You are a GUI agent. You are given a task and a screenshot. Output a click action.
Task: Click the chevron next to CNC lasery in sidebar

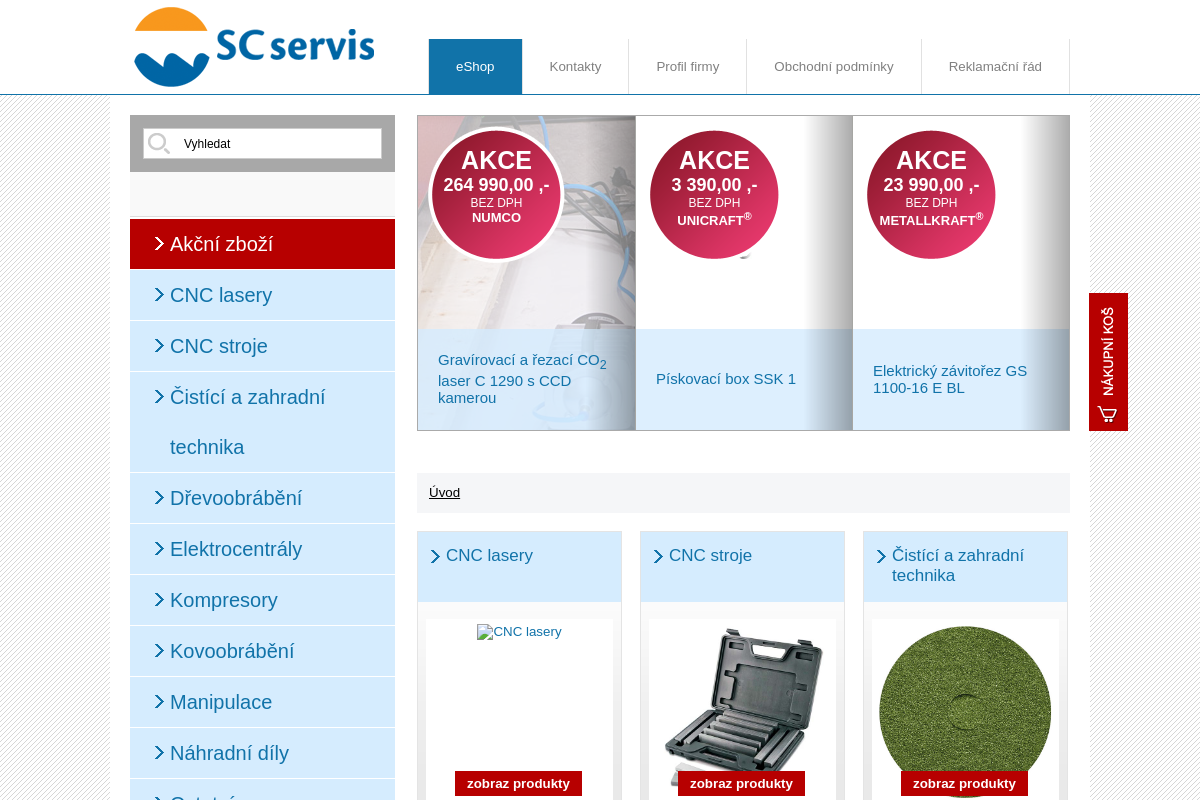(159, 294)
